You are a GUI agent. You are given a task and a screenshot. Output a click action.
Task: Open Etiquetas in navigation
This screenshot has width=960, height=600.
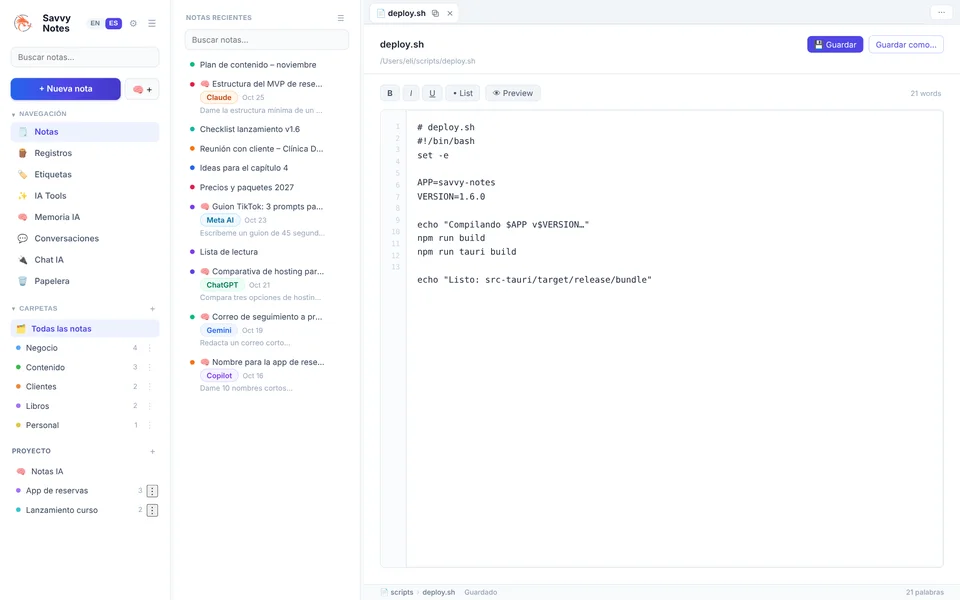coord(85,174)
